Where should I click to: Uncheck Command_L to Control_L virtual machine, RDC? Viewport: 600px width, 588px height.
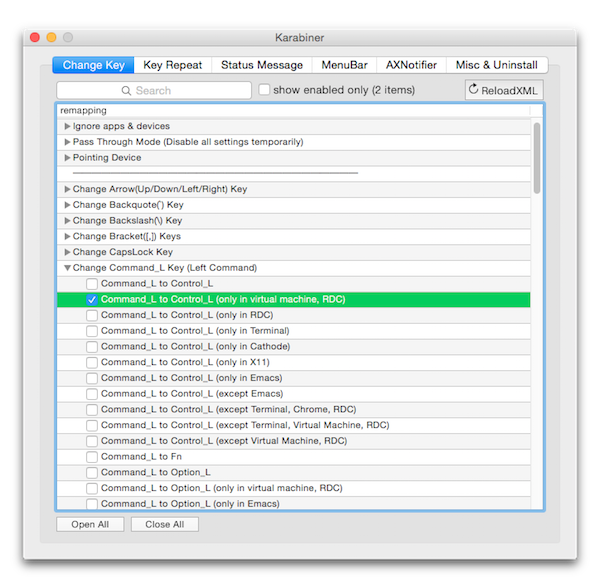92,299
